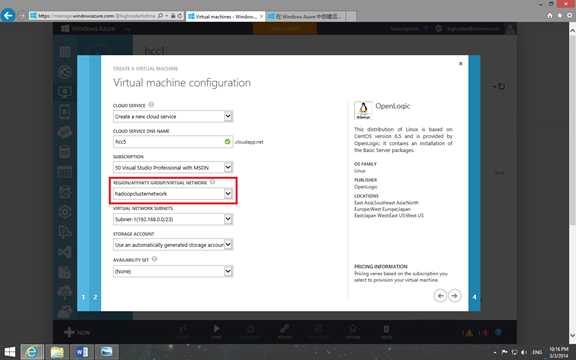
Task: Click the network icon in system tray
Action: pyautogui.click(x=514, y=353)
